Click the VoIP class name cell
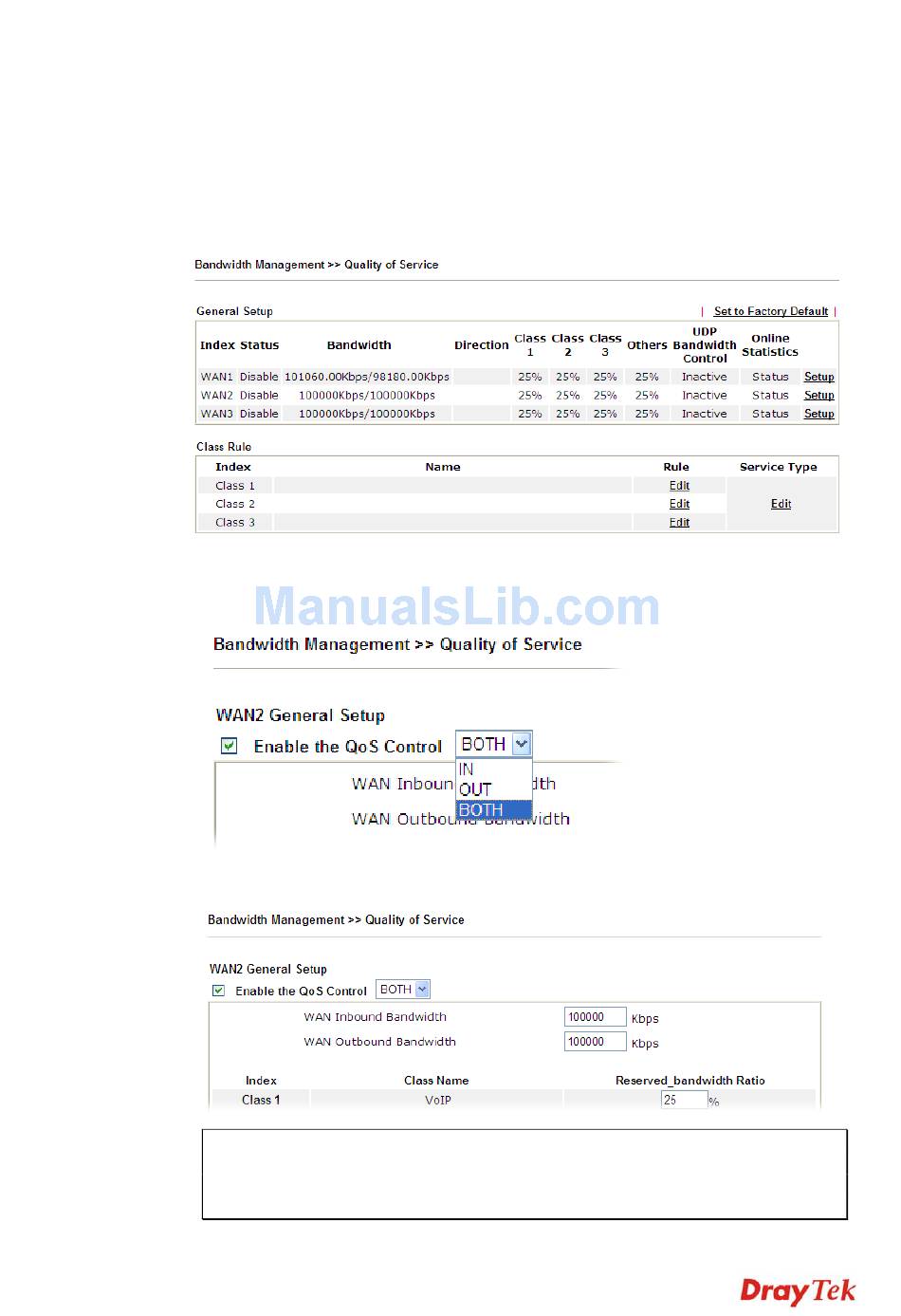The height and width of the screenshot is (1316, 901). click(x=438, y=1101)
